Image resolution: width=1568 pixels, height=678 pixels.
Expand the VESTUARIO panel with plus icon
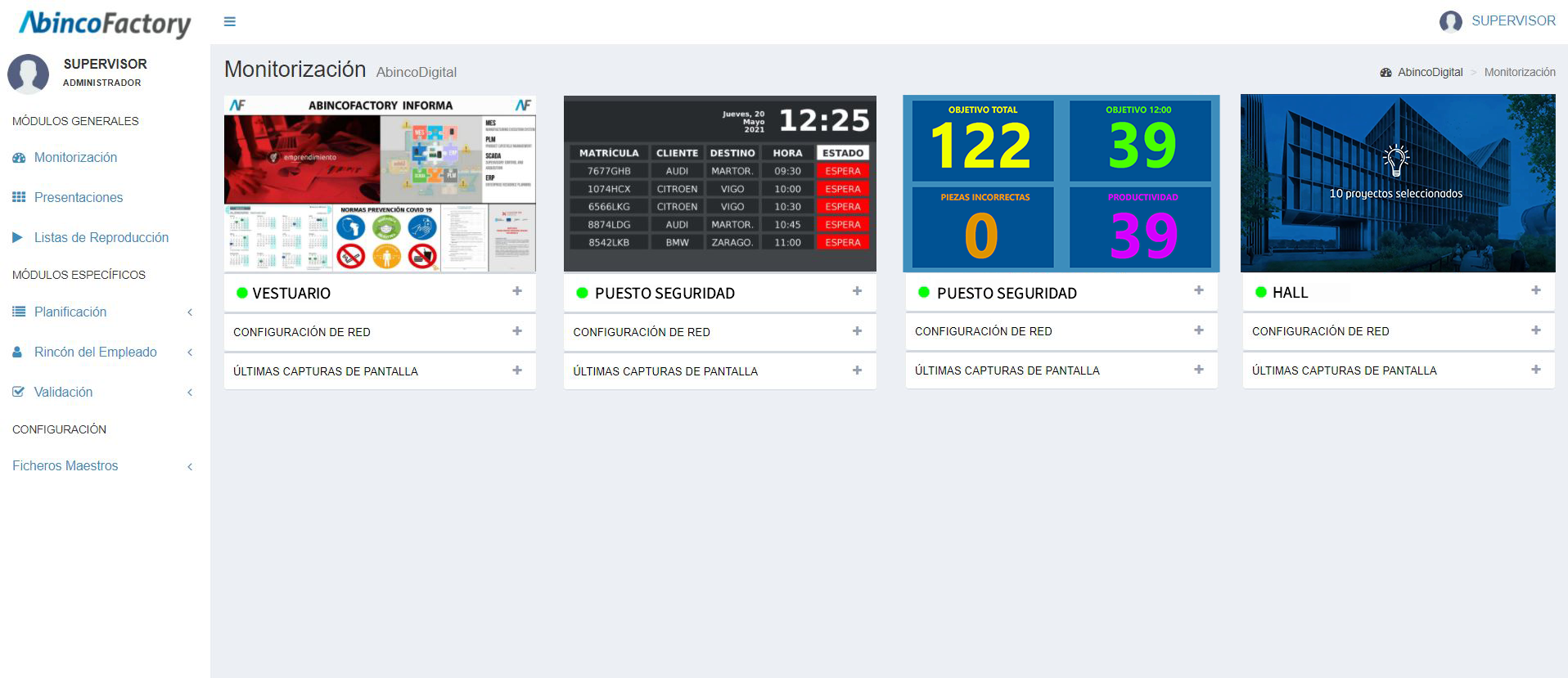coord(517,291)
